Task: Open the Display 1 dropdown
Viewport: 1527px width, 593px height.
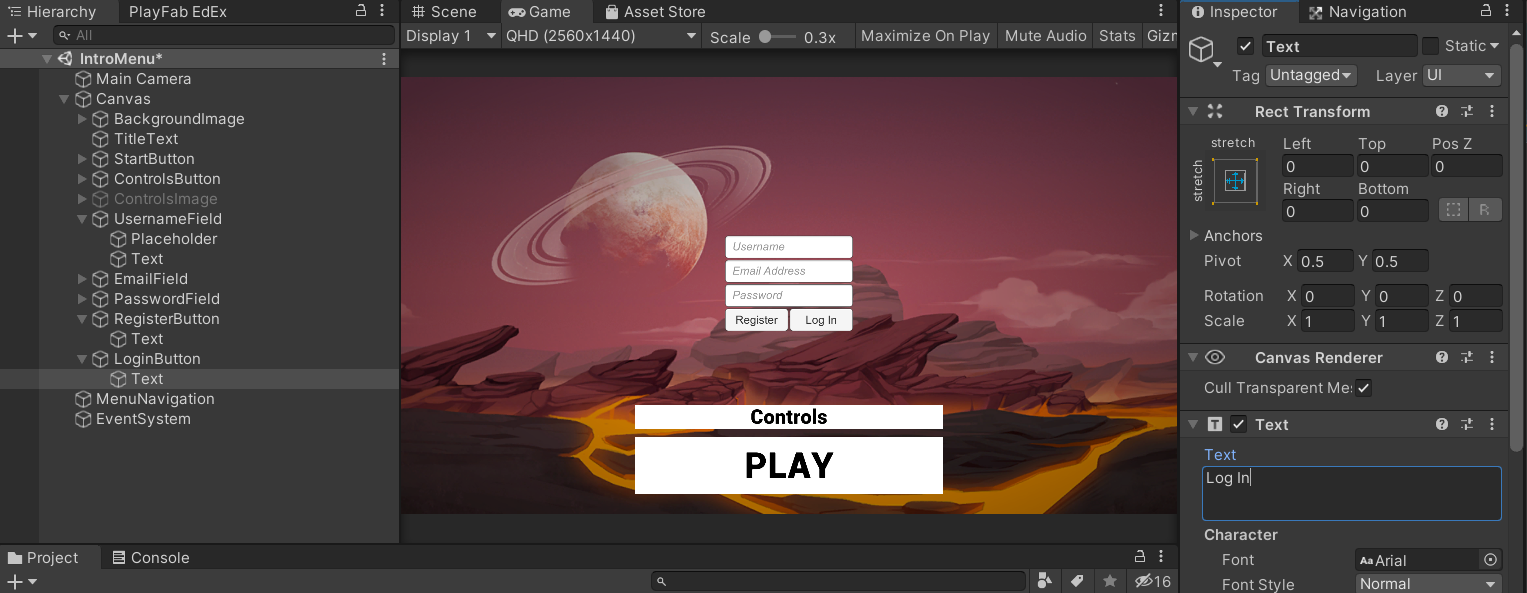Action: pos(452,36)
